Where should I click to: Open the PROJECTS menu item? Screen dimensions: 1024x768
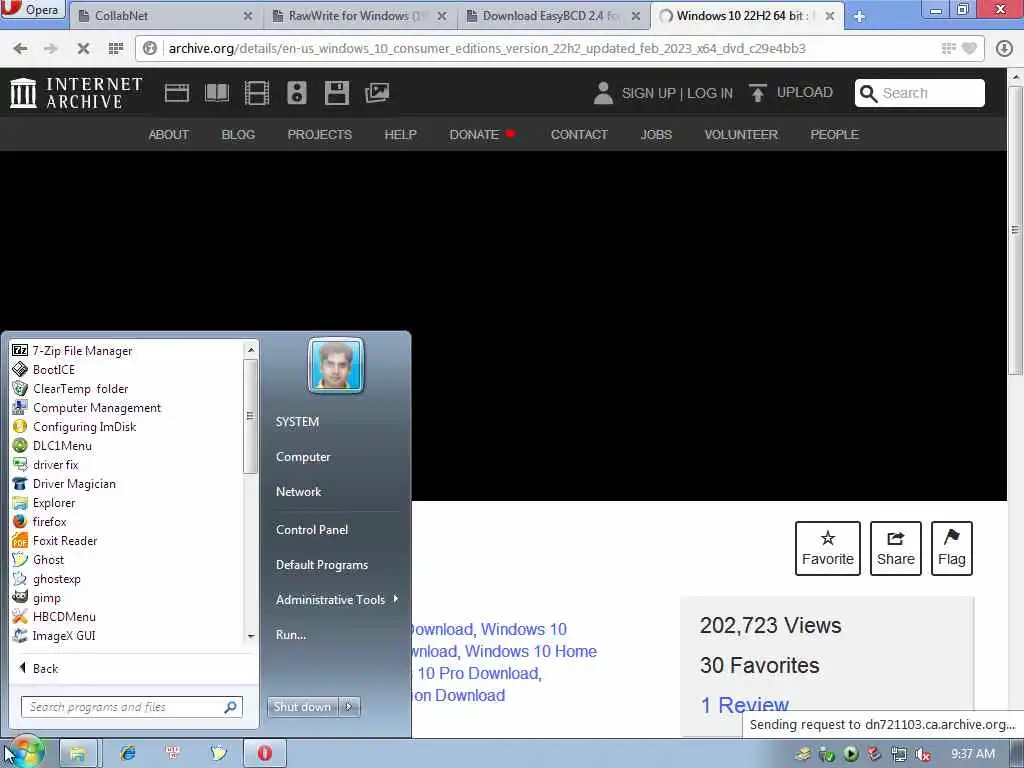click(x=319, y=135)
